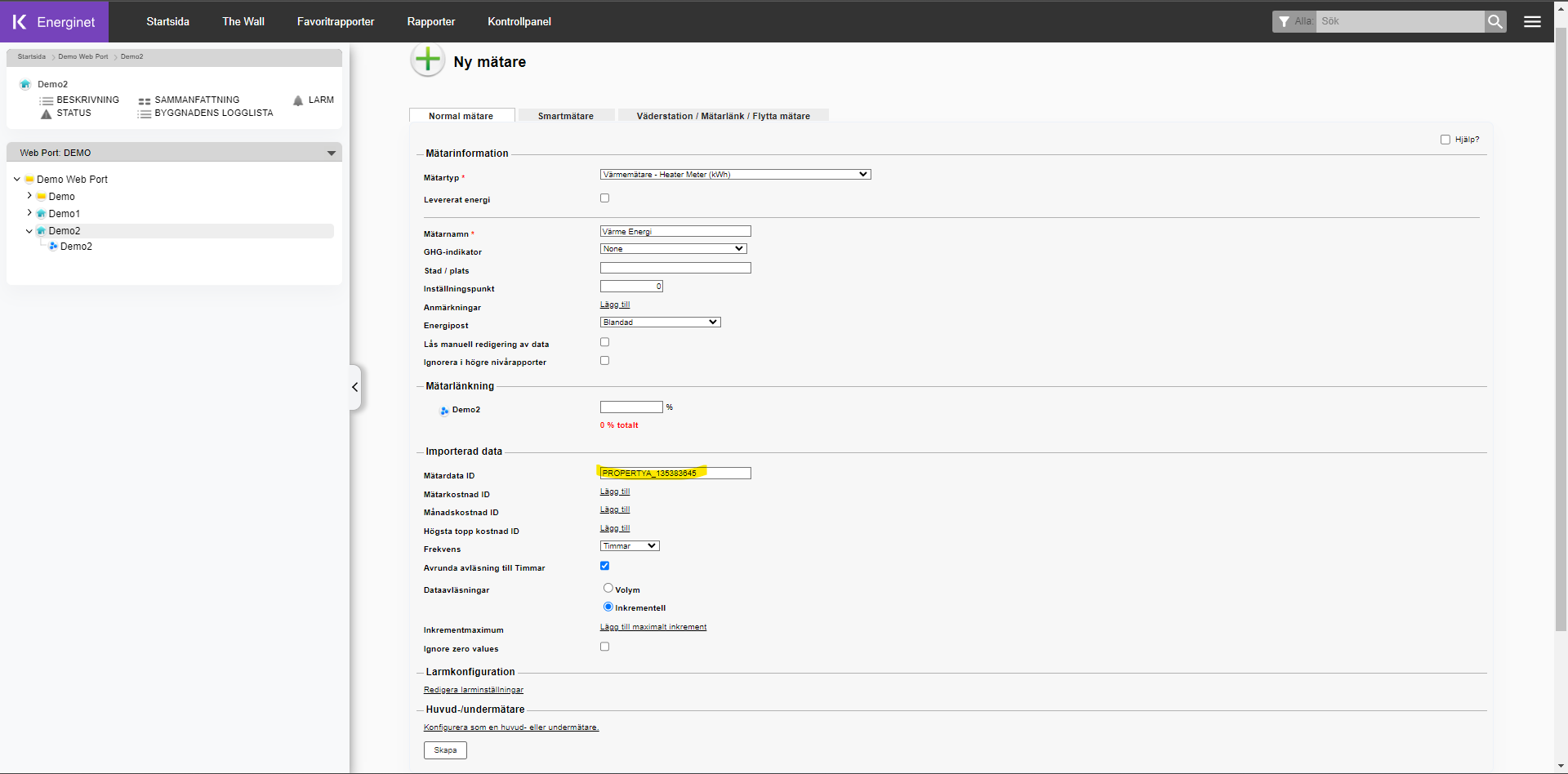The height and width of the screenshot is (774, 1568).
Task: Open the hamburger menu icon
Action: coord(1532,22)
